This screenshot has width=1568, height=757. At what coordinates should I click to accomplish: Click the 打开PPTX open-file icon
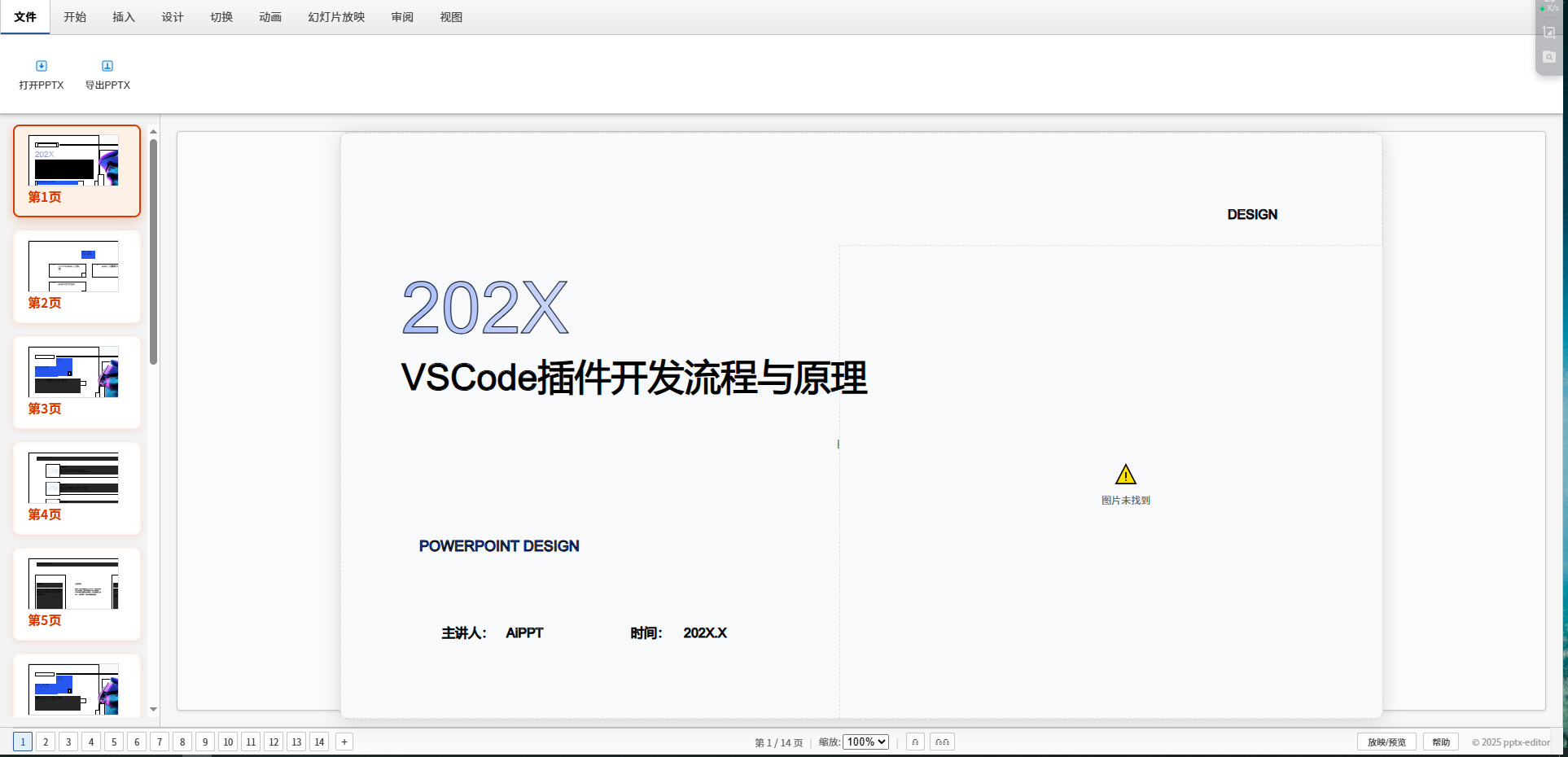tap(42, 66)
